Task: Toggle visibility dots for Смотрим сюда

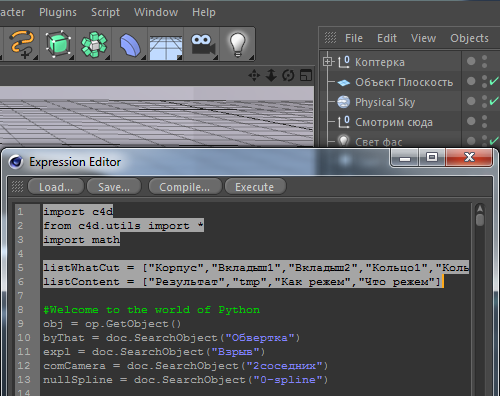Action: coord(484,122)
